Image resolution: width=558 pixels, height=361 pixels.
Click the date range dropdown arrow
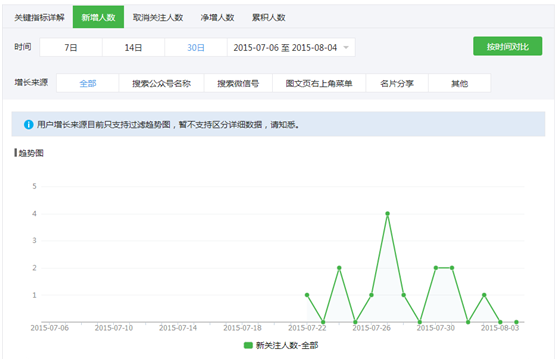[346, 47]
